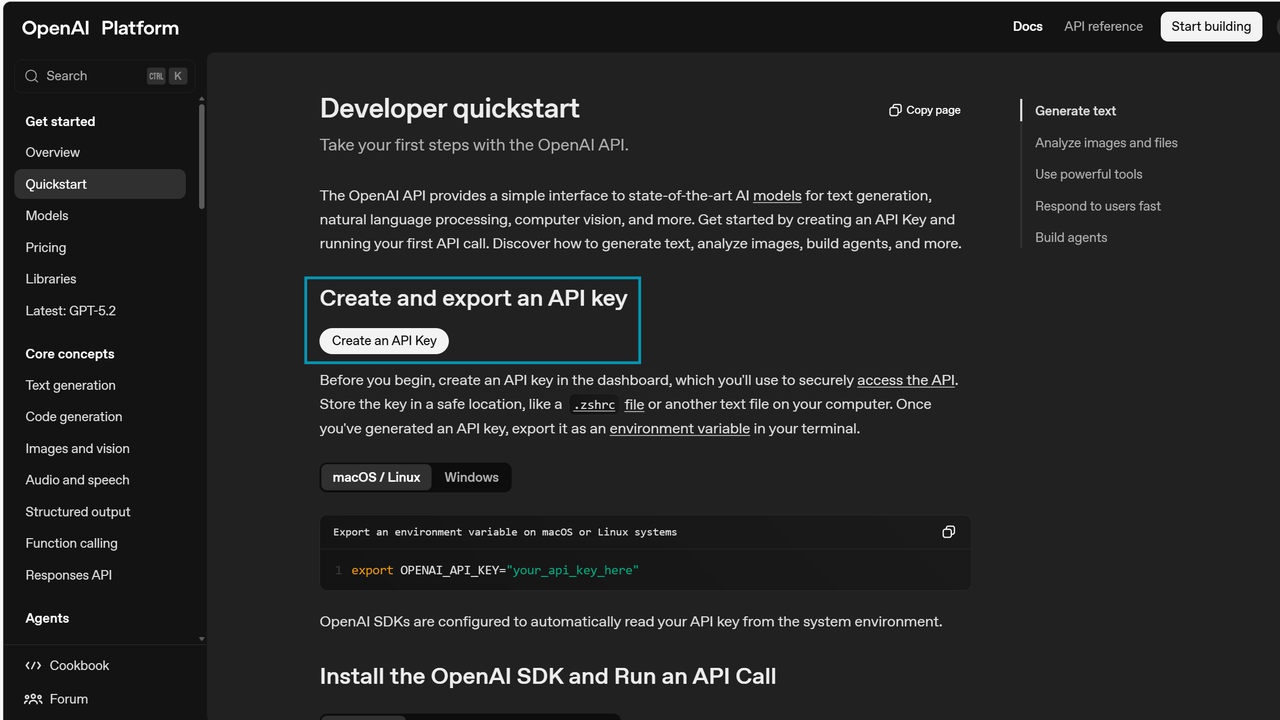Screen dimensions: 1280x720
Task: Click the Cookbook code icon
Action: click(x=33, y=666)
